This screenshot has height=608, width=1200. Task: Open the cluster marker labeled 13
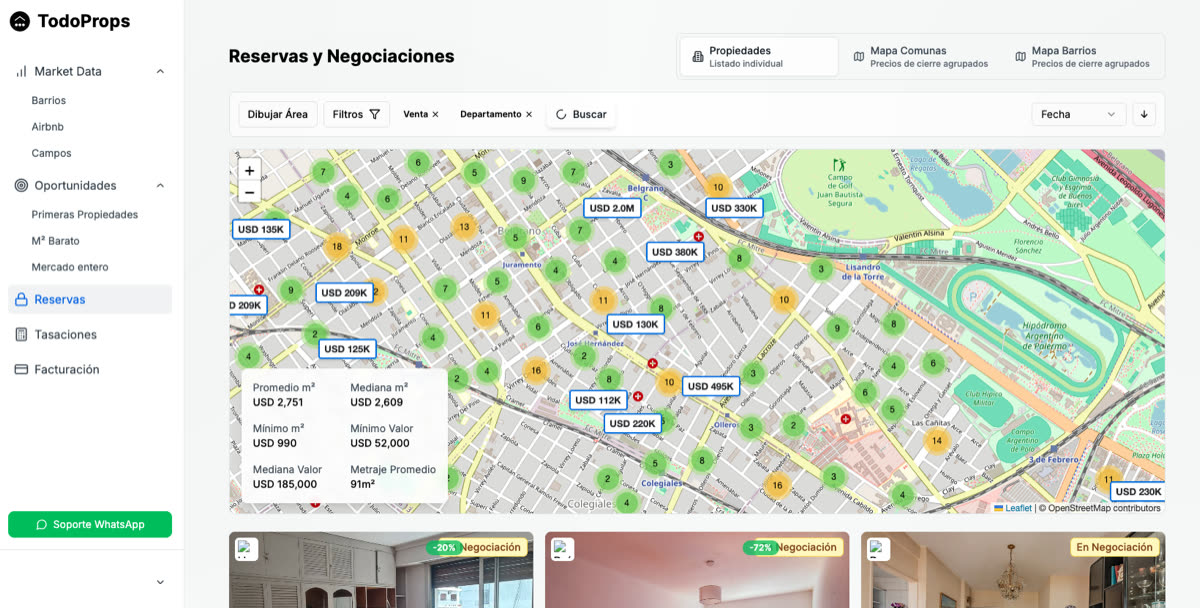[464, 227]
